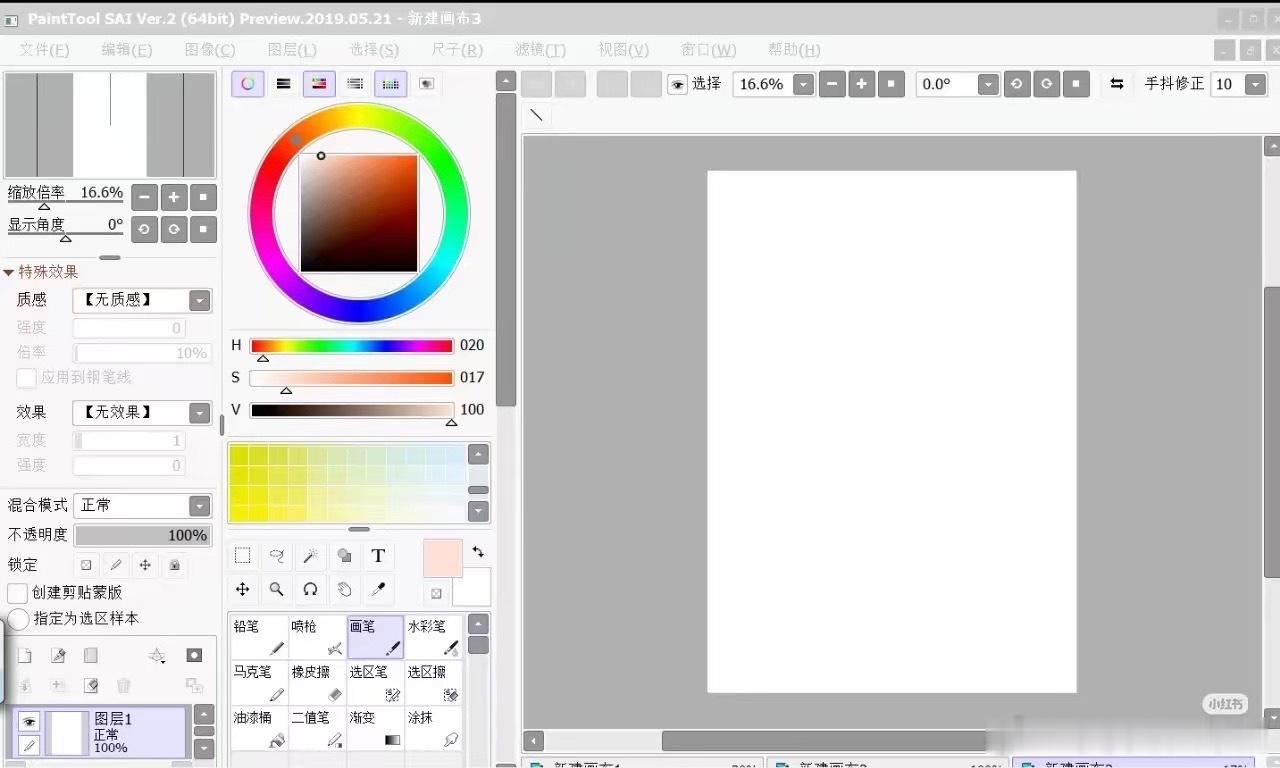Screen dimensions: 1280x768
Task: Reset display angle in the navigator panel
Action: click(x=203, y=229)
